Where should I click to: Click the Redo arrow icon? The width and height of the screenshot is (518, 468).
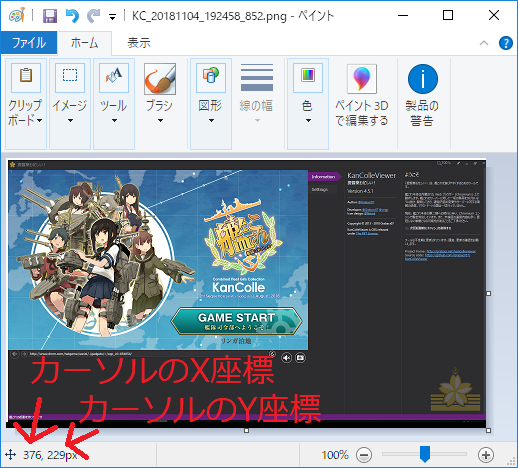pyautogui.click(x=94, y=16)
